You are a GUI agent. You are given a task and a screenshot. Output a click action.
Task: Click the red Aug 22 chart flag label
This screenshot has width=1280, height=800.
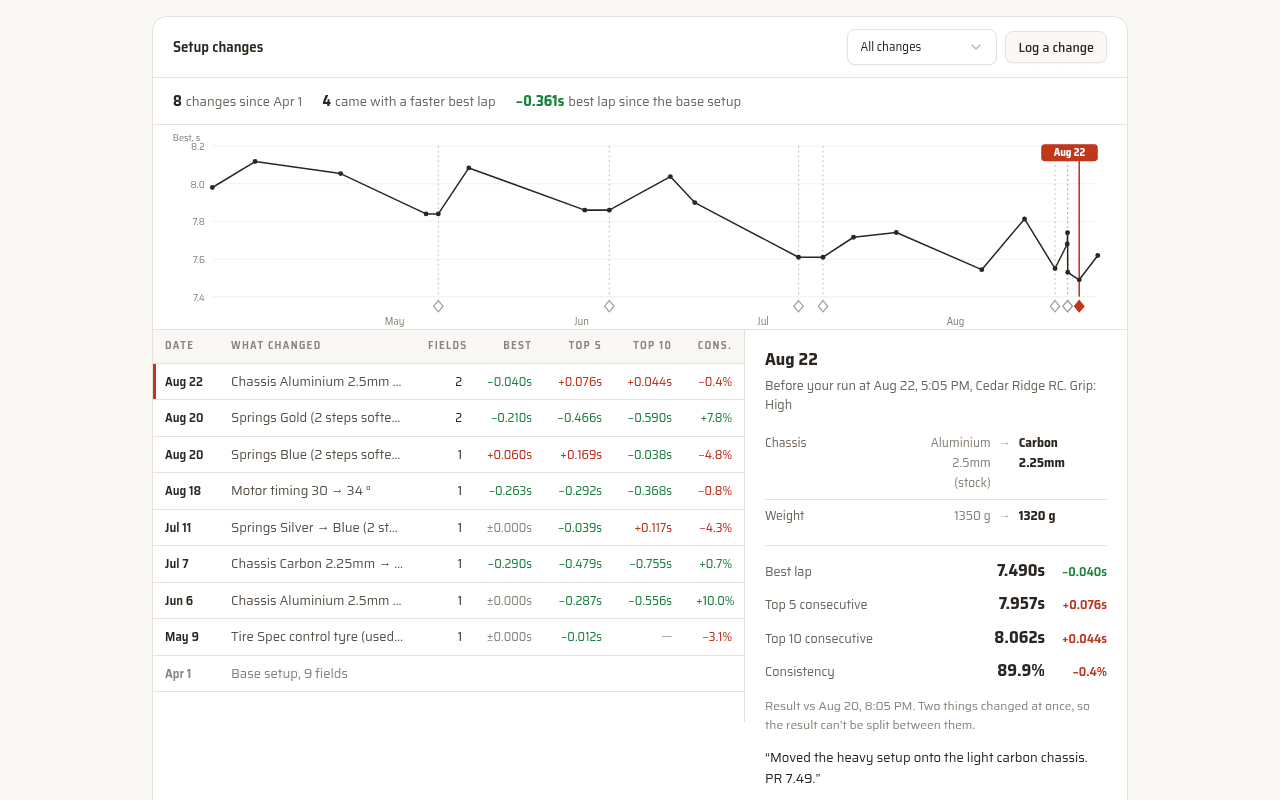pos(1069,153)
